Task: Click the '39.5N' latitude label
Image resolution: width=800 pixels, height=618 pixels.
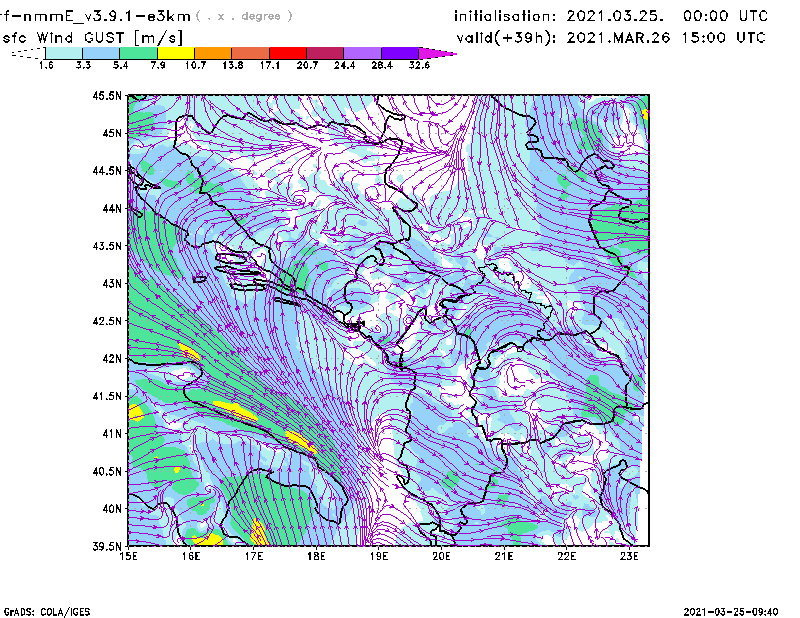Action: tap(107, 546)
